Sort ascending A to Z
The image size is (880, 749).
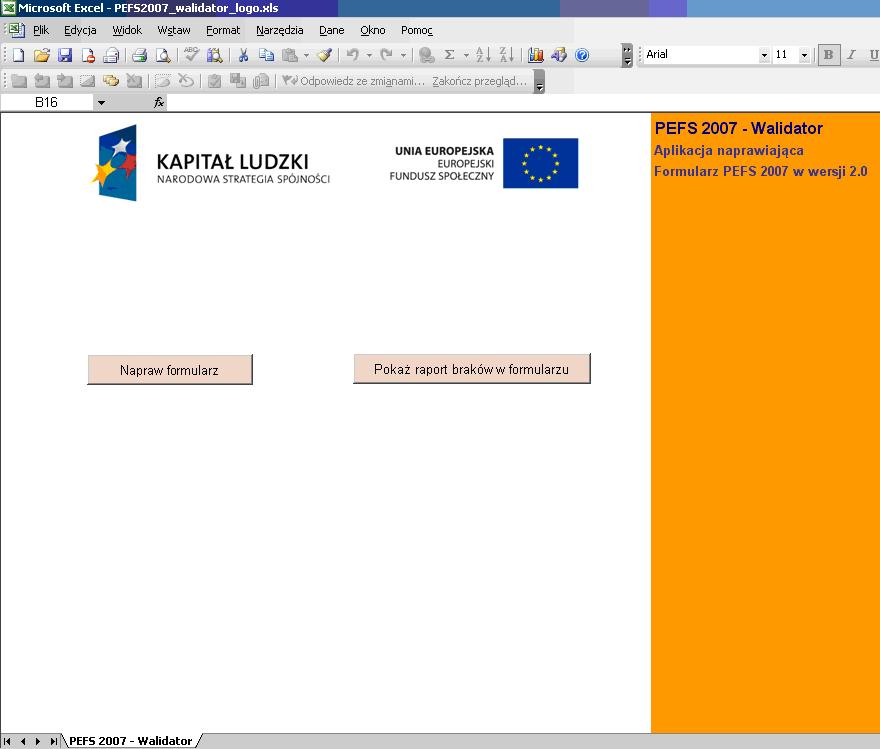[x=483, y=55]
